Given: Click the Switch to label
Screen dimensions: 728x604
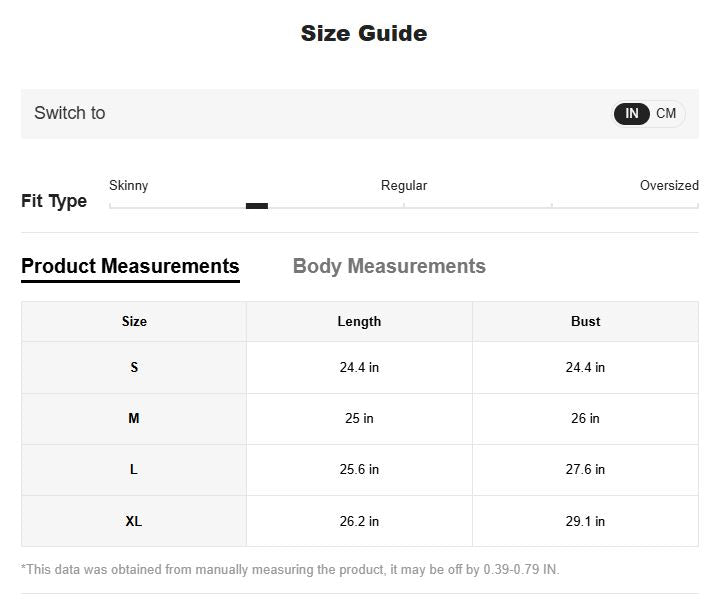Looking at the screenshot, I should [x=70, y=113].
